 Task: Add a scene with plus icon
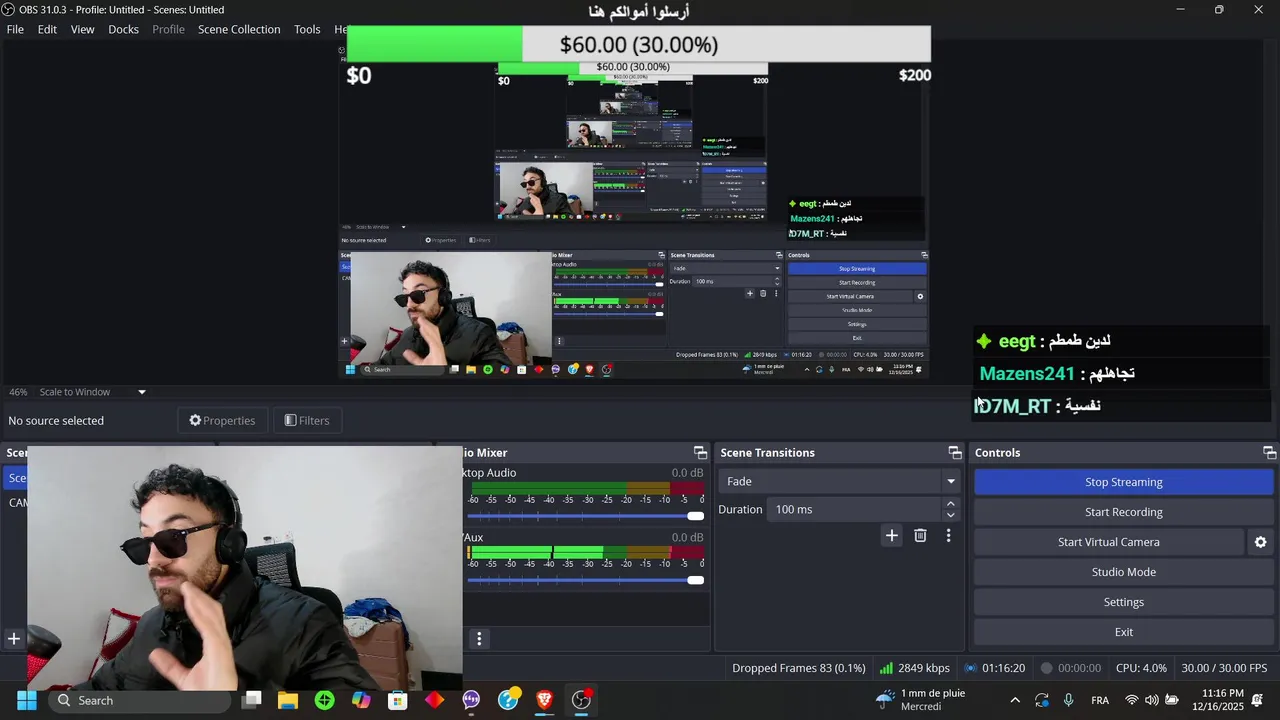click(14, 639)
